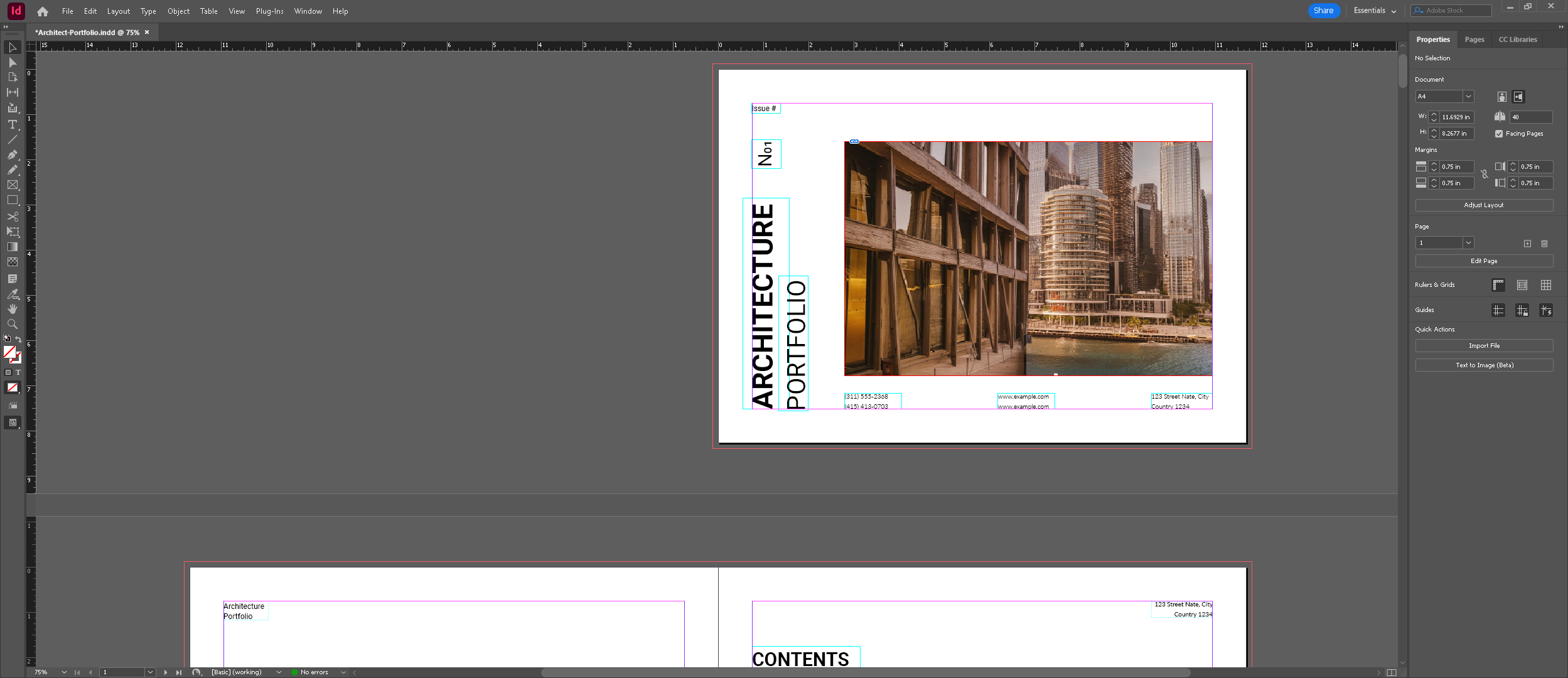Click the Home icon in top bar

pos(43,11)
